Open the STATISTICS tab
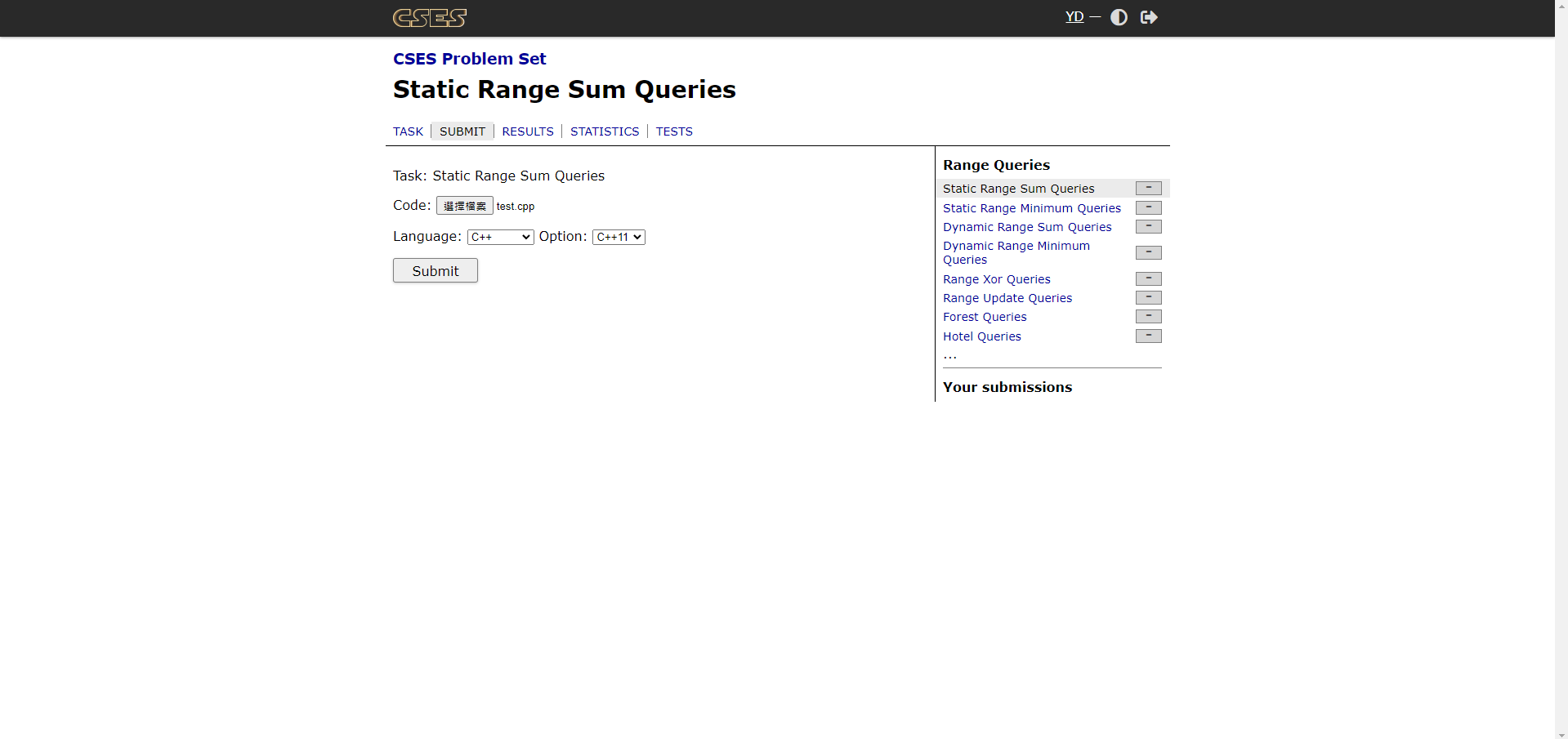The image size is (1568, 739). (x=605, y=131)
